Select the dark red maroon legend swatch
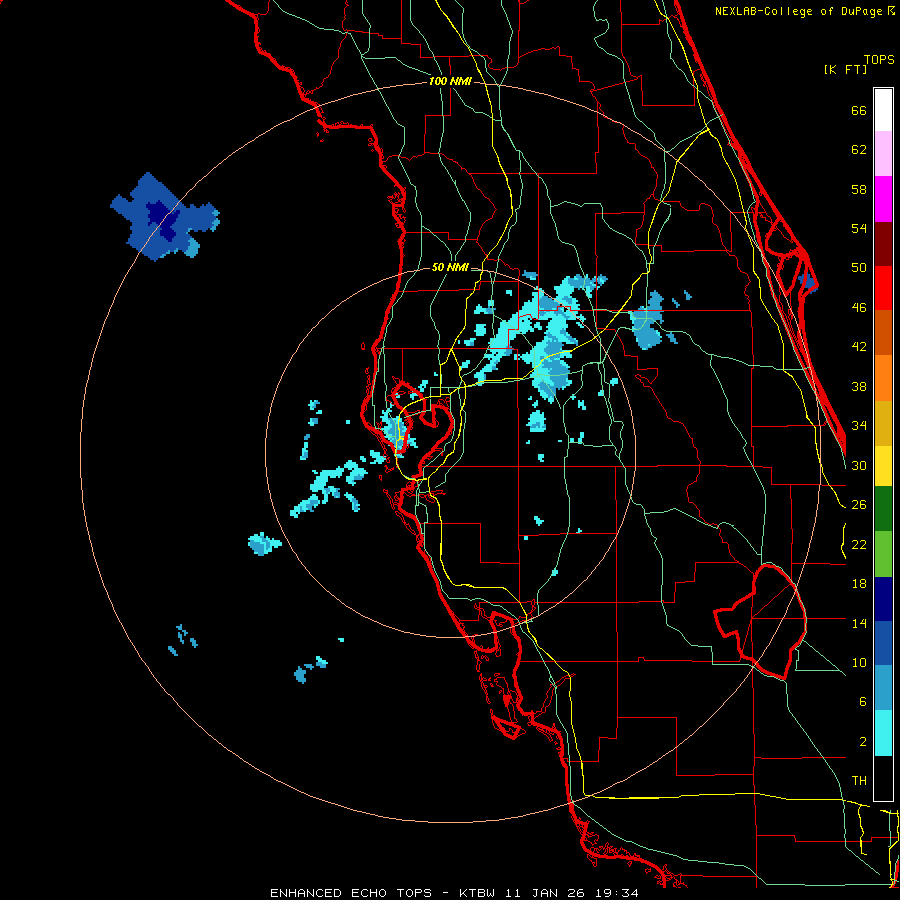 [883, 243]
